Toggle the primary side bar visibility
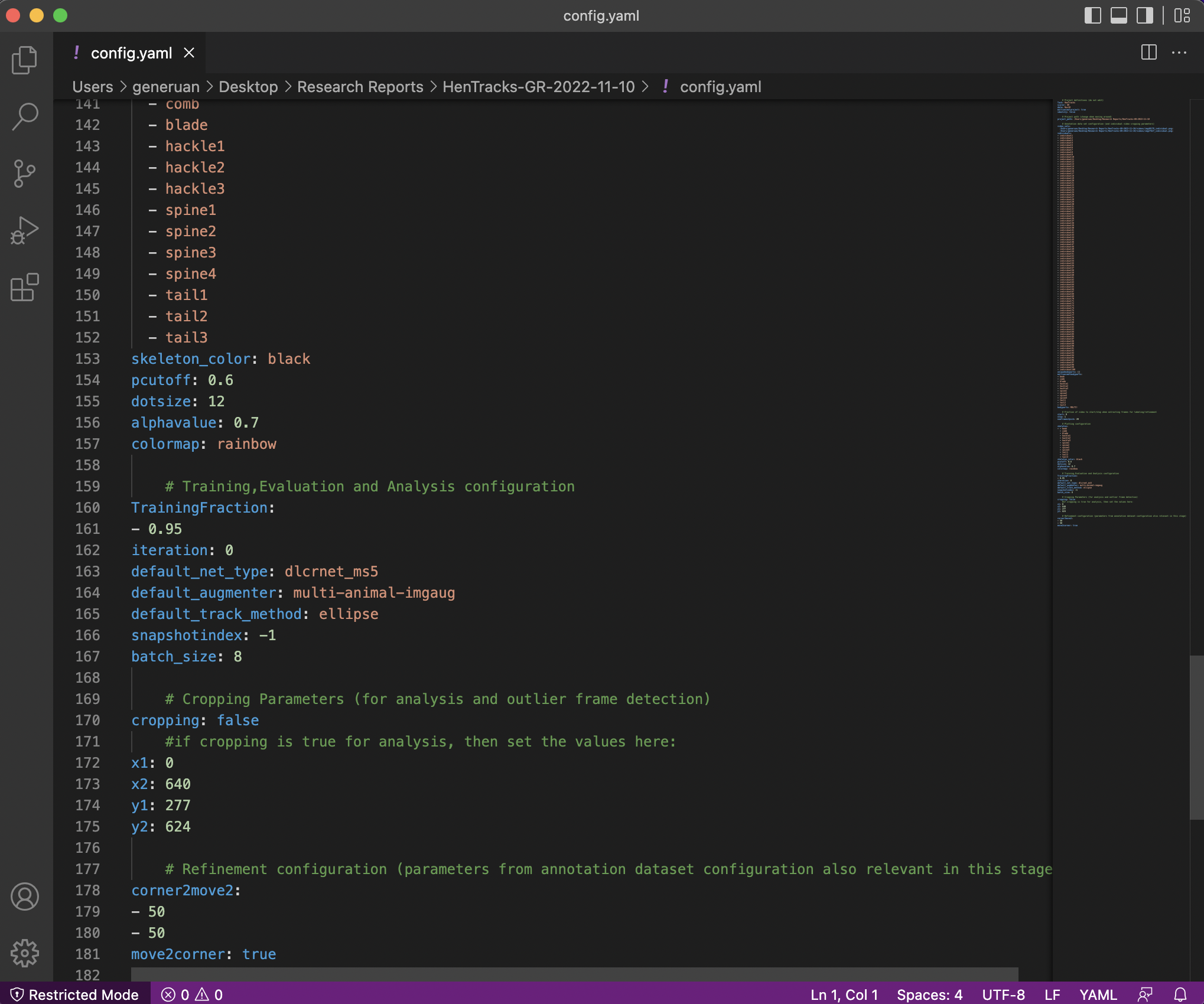1204x1004 pixels. 1093,16
